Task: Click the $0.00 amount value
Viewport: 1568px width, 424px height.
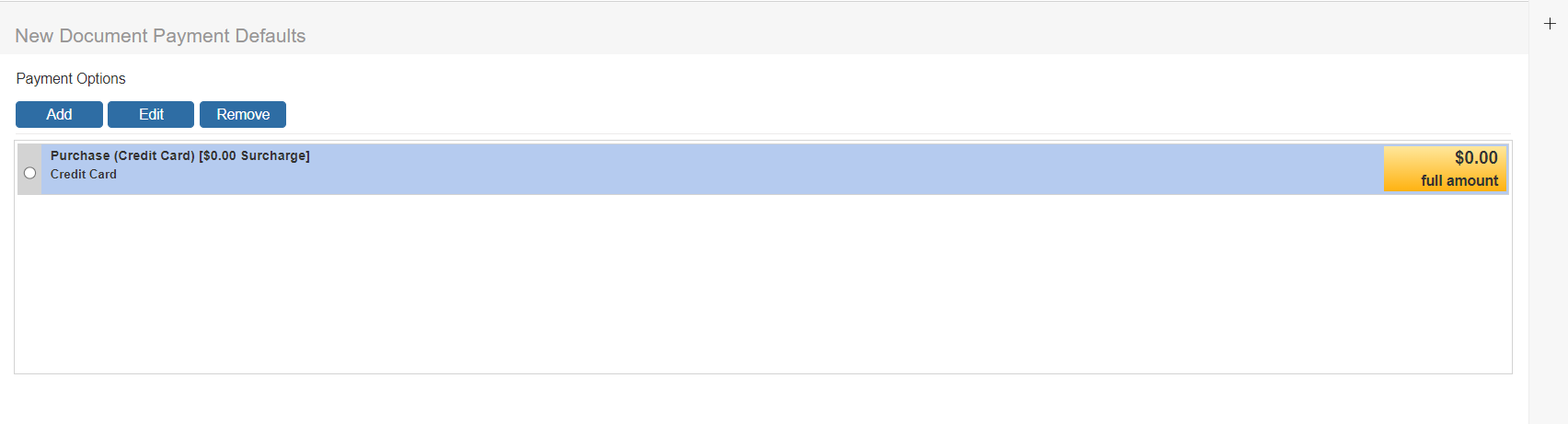Action: point(1476,157)
